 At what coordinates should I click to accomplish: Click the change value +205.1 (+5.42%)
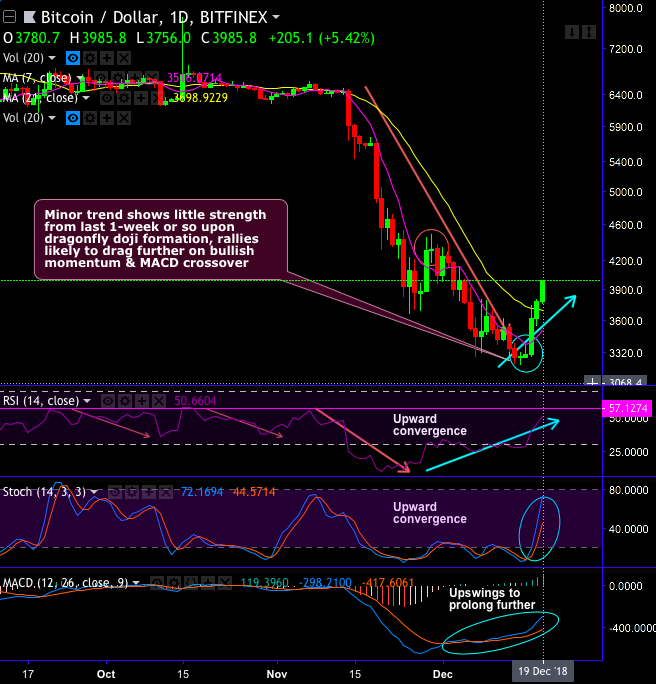(x=322, y=38)
